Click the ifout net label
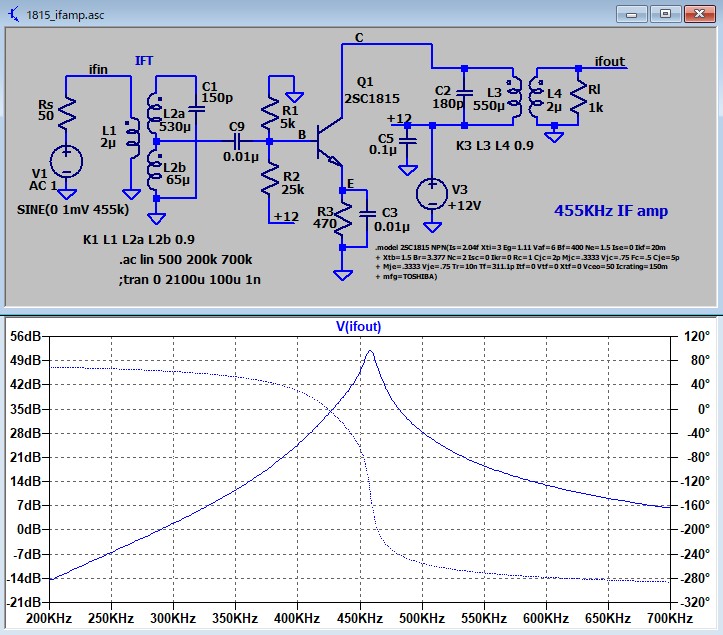This screenshot has width=723, height=635. [610, 61]
